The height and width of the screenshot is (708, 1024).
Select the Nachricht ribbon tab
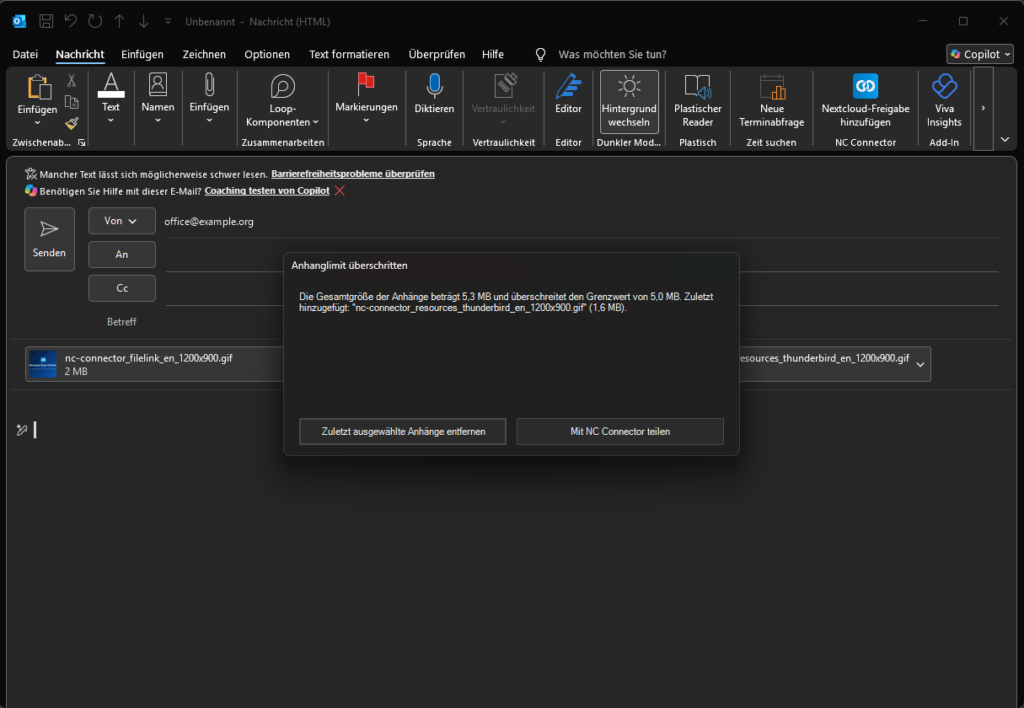(x=80, y=54)
